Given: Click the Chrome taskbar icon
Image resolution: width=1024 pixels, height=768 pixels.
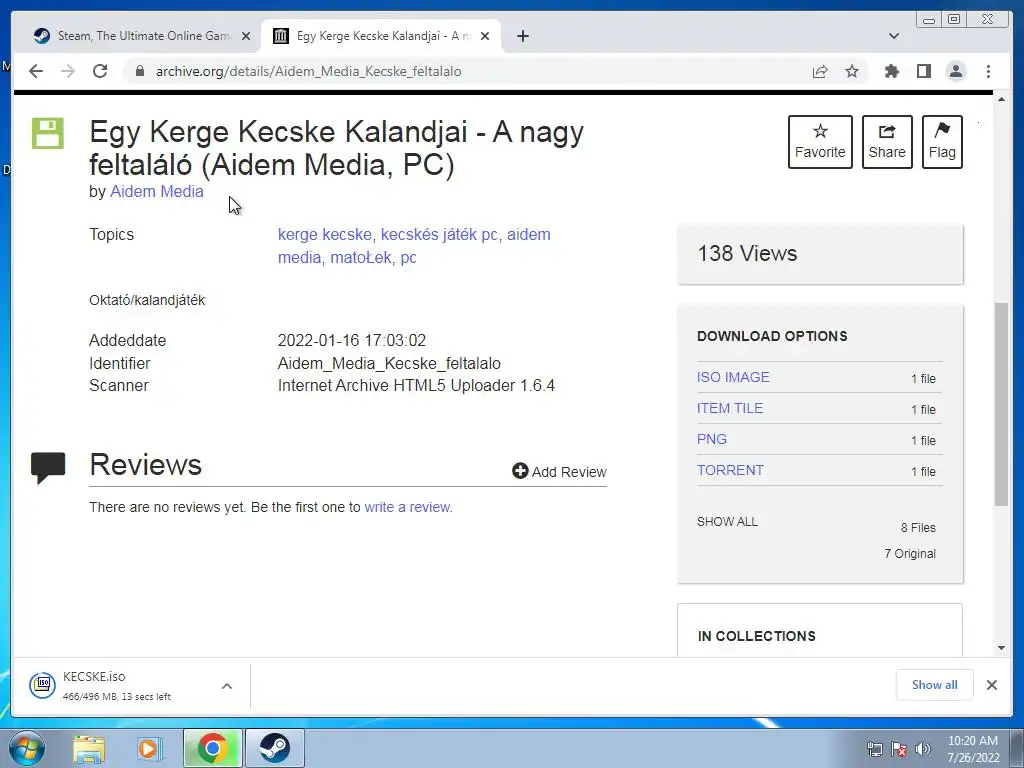Looking at the screenshot, I should (212, 748).
